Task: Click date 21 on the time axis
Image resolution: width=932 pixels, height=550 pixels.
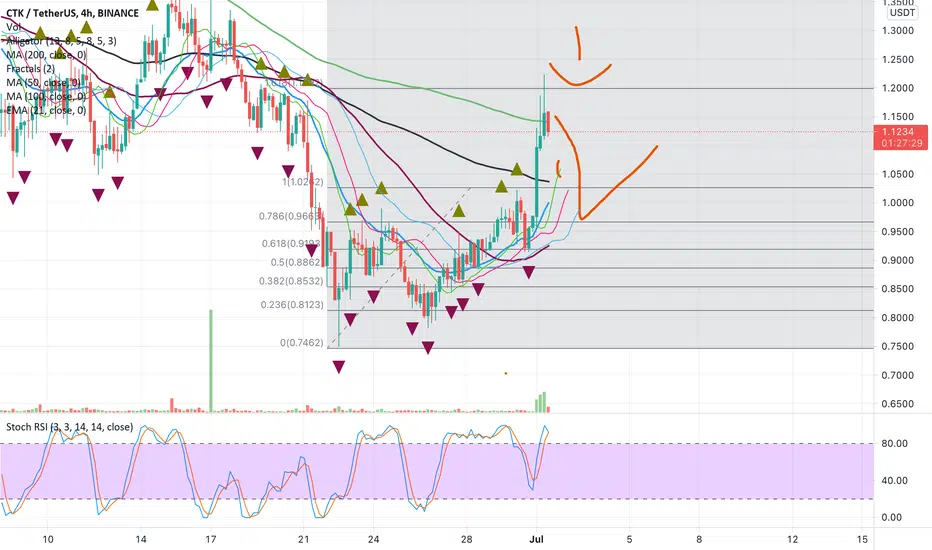Action: [x=303, y=539]
